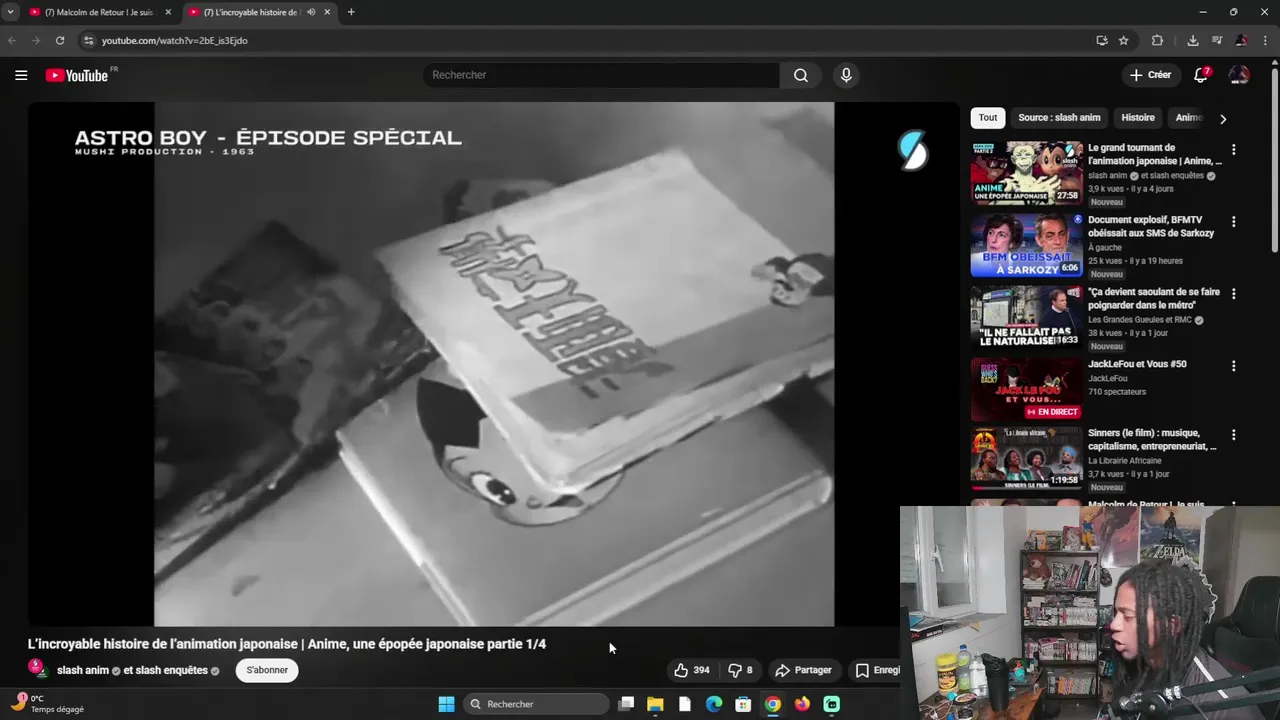Open the Sinners (le film) video title

tap(1152, 440)
